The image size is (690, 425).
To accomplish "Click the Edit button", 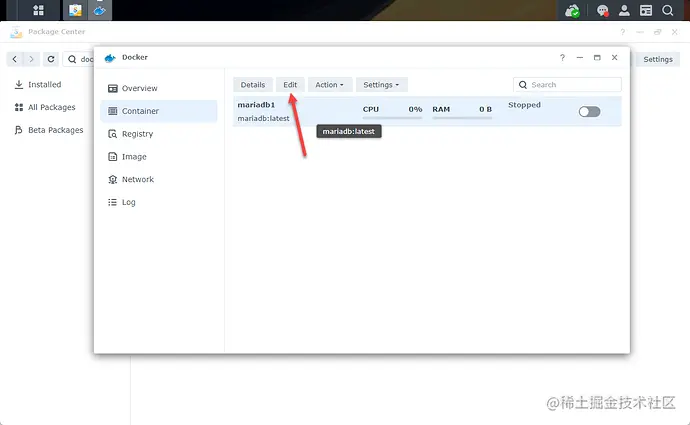I will click(290, 85).
